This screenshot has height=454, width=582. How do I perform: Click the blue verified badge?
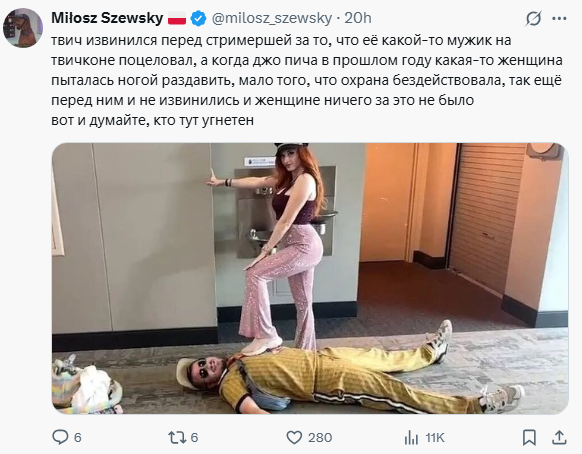199,19
